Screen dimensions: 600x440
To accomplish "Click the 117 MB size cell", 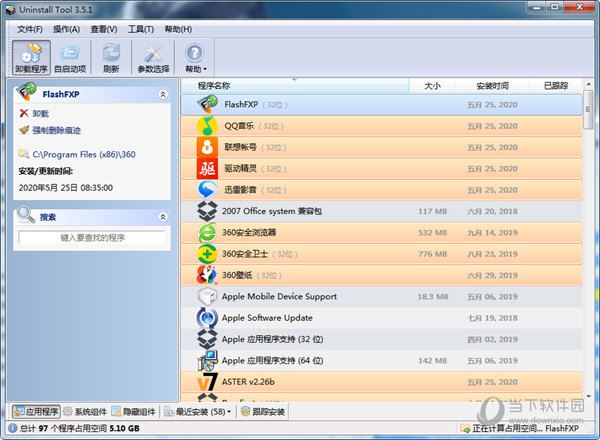I will 432,211.
